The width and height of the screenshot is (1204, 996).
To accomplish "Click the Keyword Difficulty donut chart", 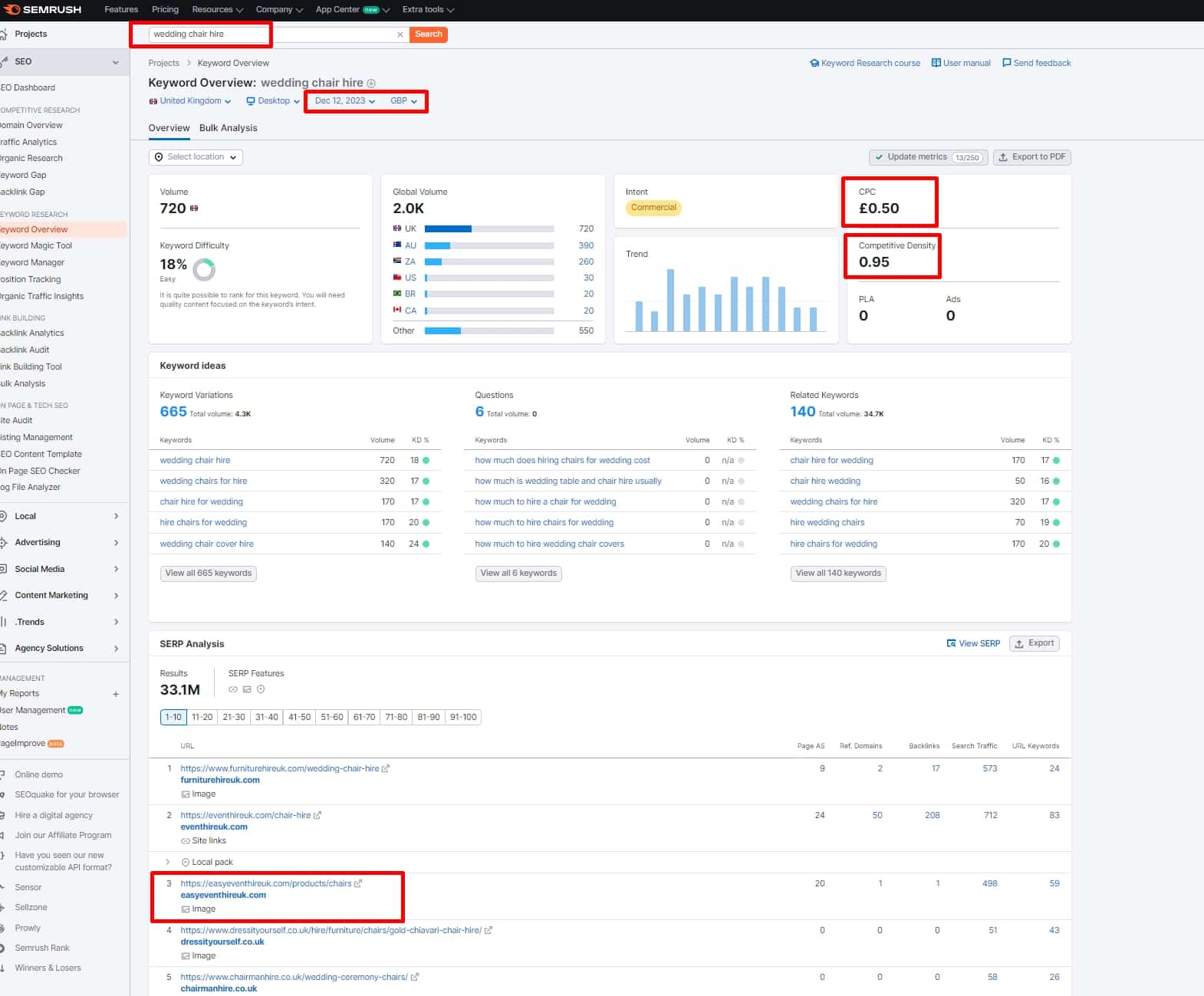I will (204, 269).
